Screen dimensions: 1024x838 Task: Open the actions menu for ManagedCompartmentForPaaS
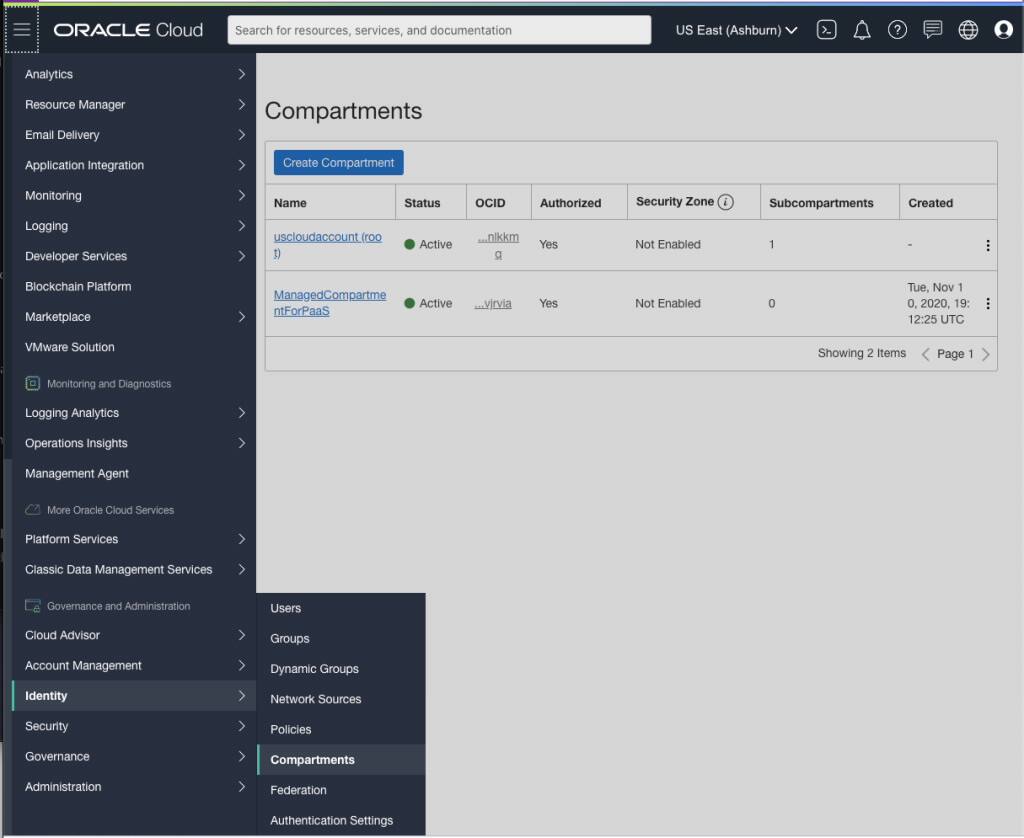pos(988,303)
